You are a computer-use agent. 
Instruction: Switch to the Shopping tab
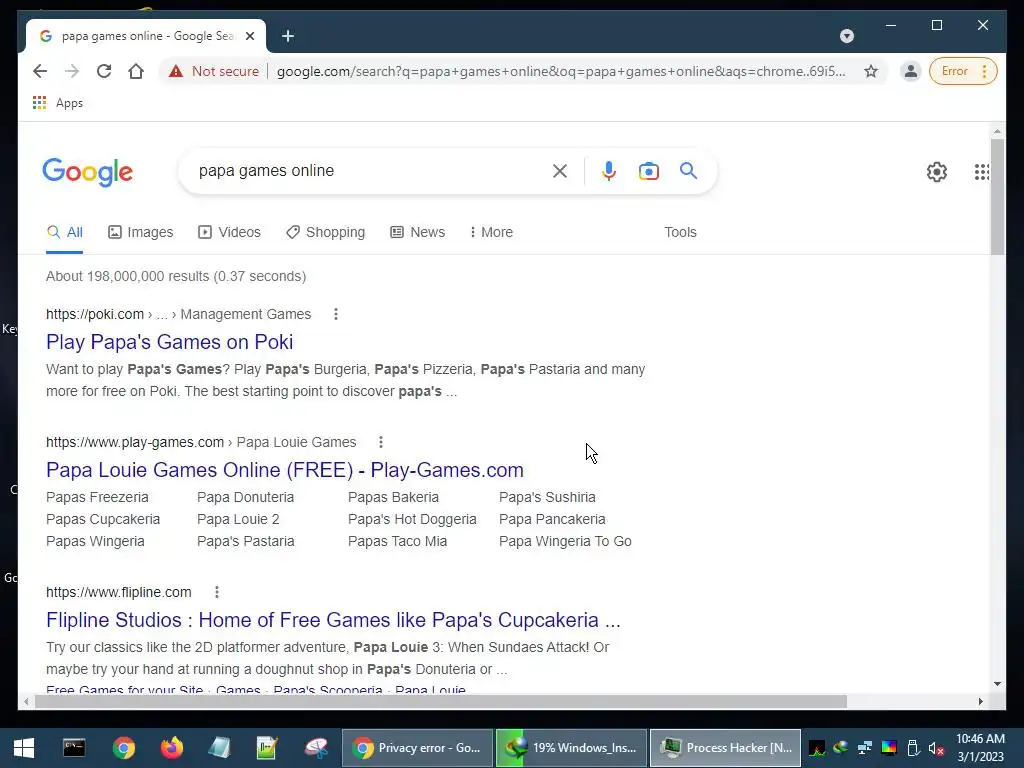point(325,232)
